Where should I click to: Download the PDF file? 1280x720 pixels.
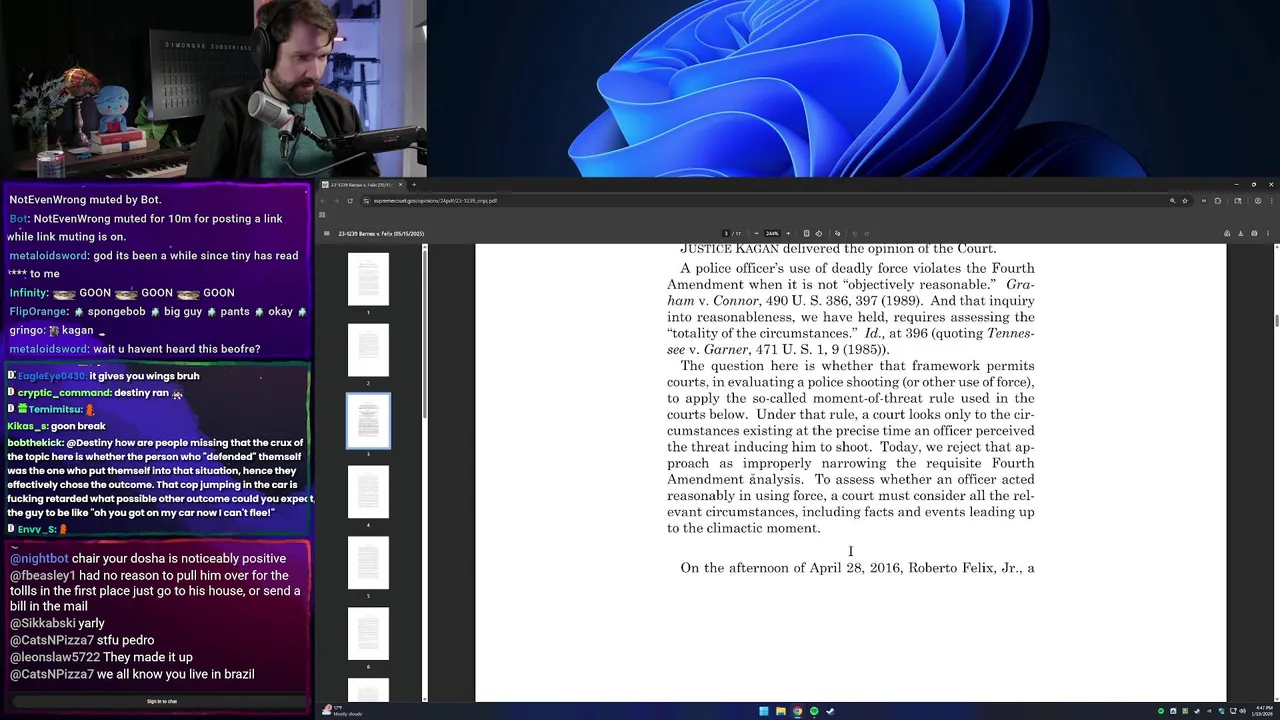[x=1241, y=234]
